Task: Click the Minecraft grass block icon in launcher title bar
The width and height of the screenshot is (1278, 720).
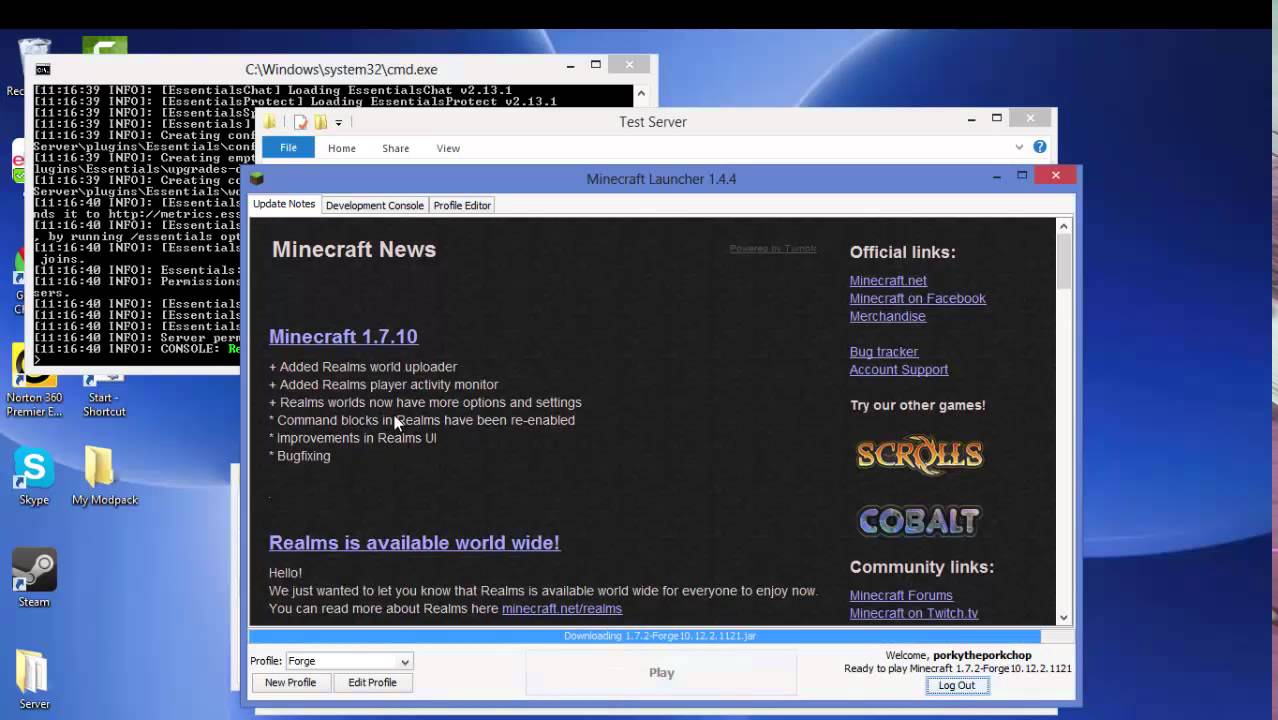Action: pos(257,179)
